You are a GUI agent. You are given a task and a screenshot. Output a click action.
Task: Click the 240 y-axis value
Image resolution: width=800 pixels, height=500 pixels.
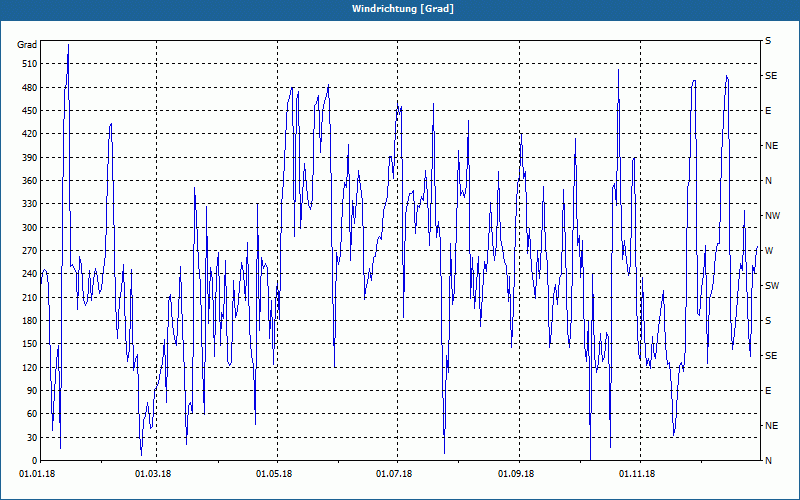click(30, 274)
